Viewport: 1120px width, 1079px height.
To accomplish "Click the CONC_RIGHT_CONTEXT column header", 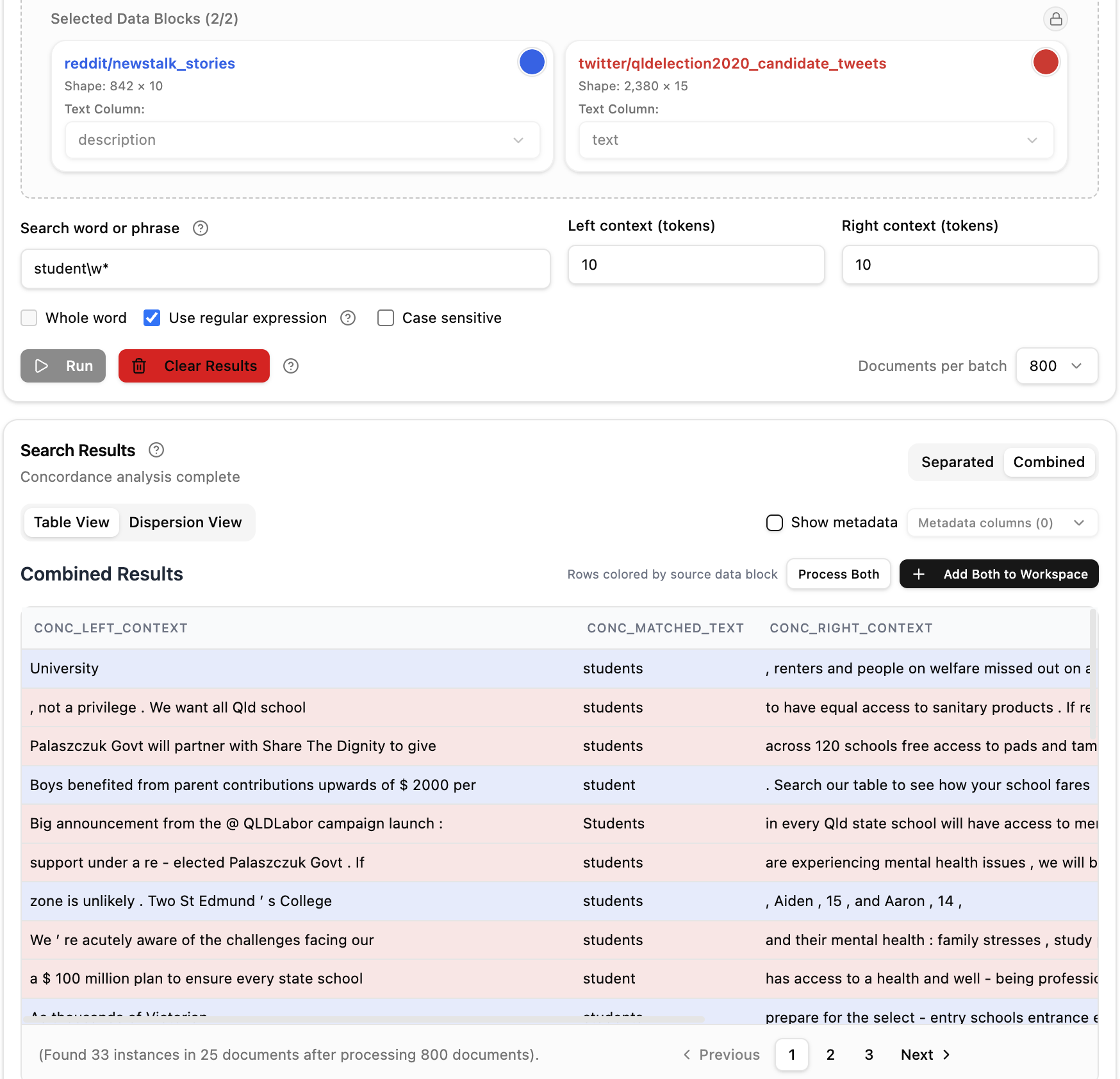I will (x=851, y=628).
